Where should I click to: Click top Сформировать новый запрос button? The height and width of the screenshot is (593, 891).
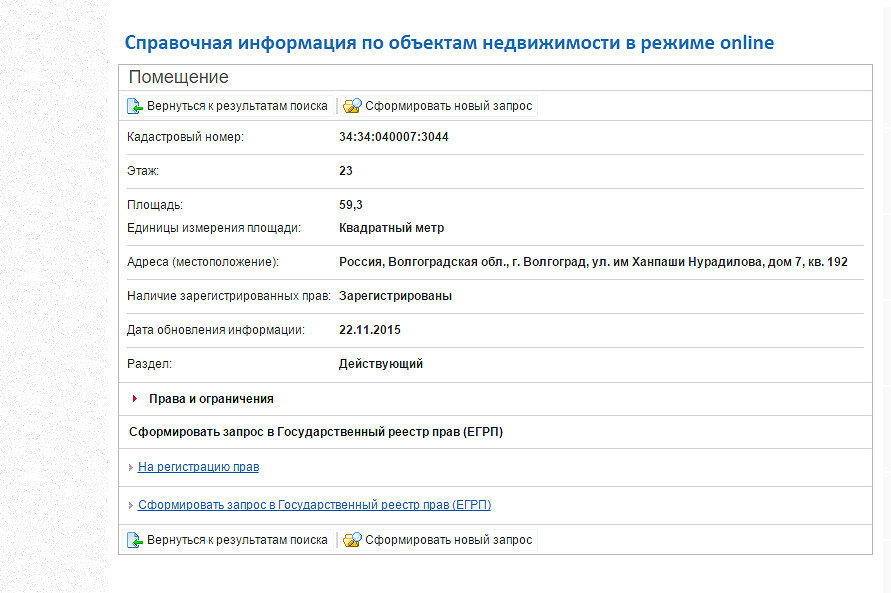coord(439,106)
